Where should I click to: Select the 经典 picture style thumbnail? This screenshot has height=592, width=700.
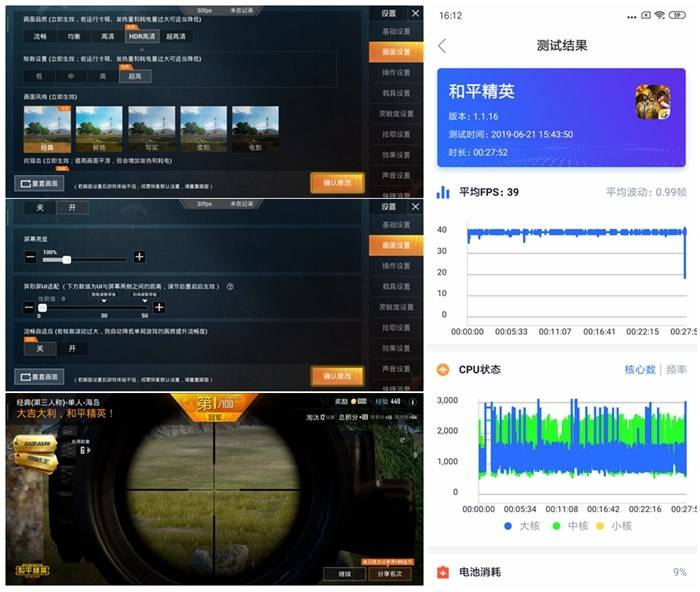coord(47,129)
